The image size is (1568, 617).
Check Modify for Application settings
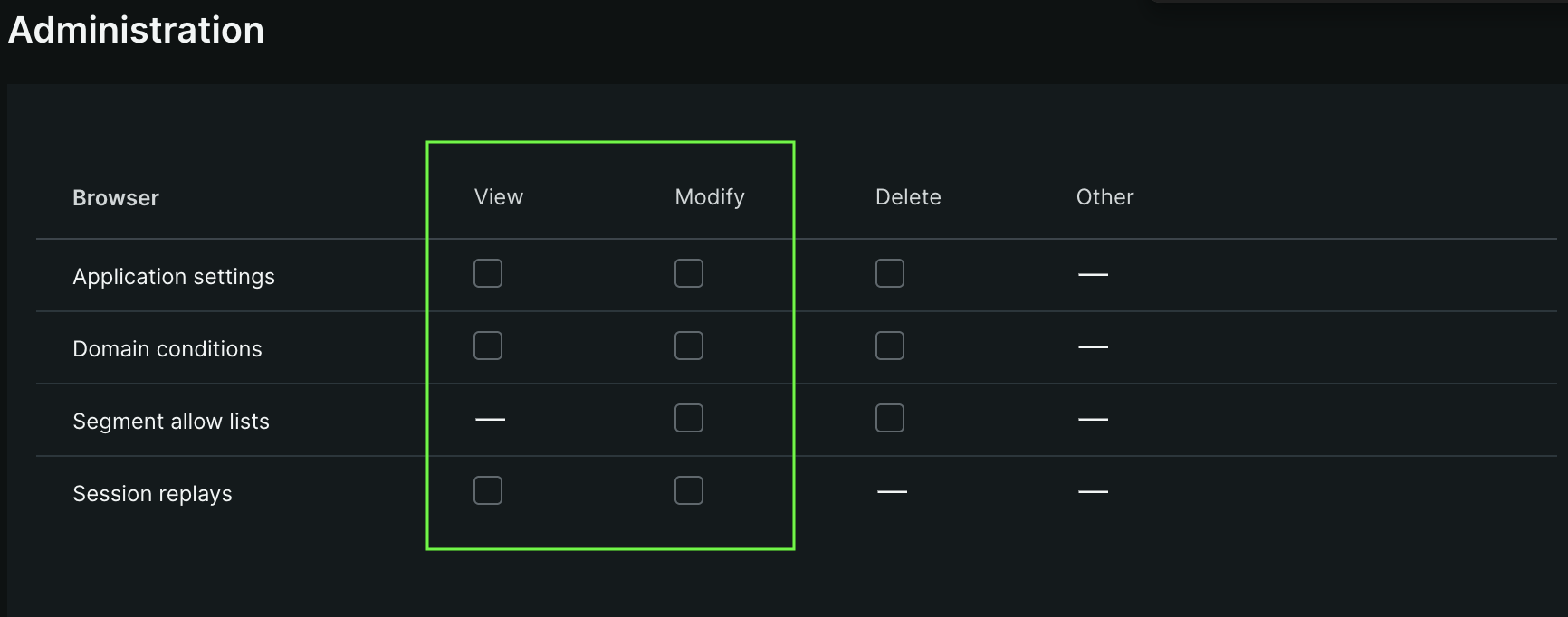tap(689, 273)
